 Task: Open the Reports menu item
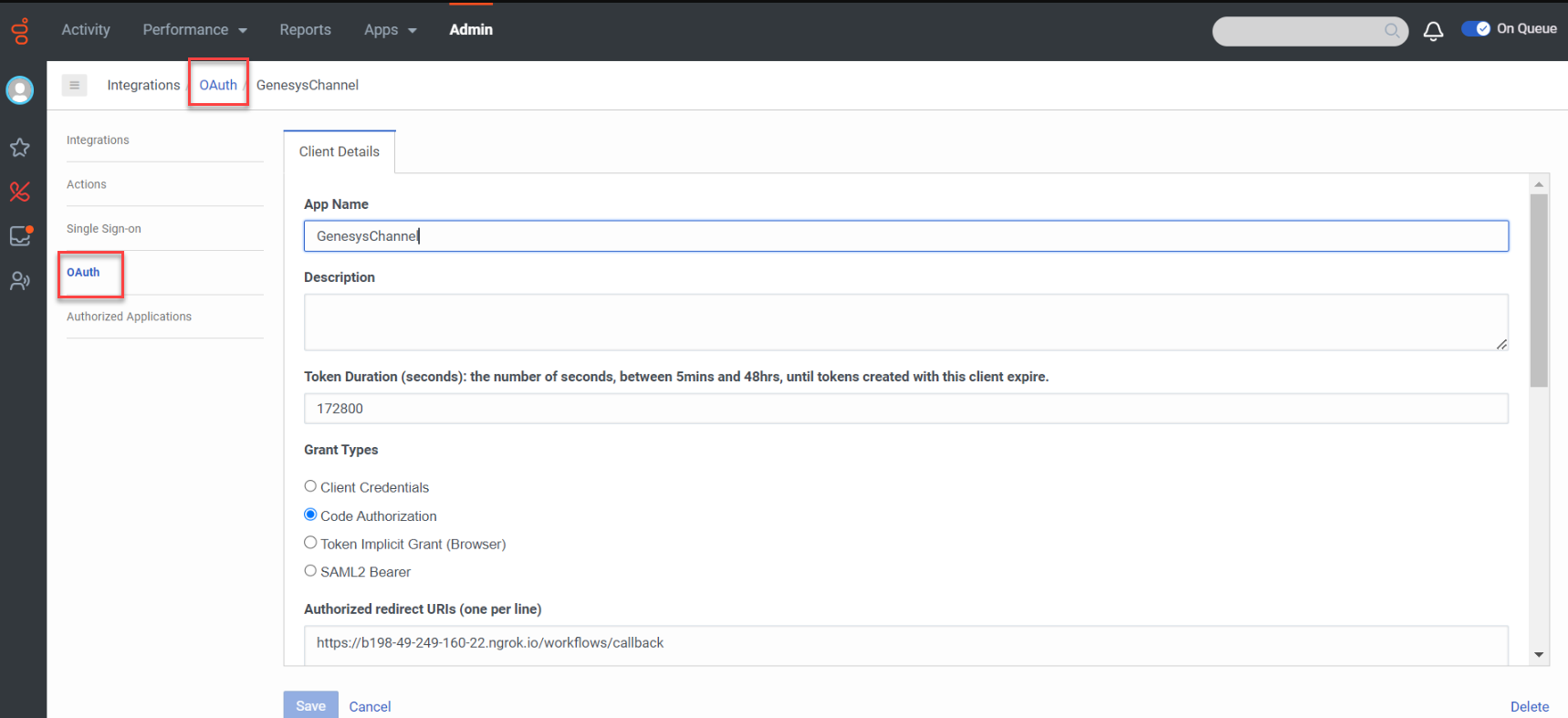(x=305, y=30)
